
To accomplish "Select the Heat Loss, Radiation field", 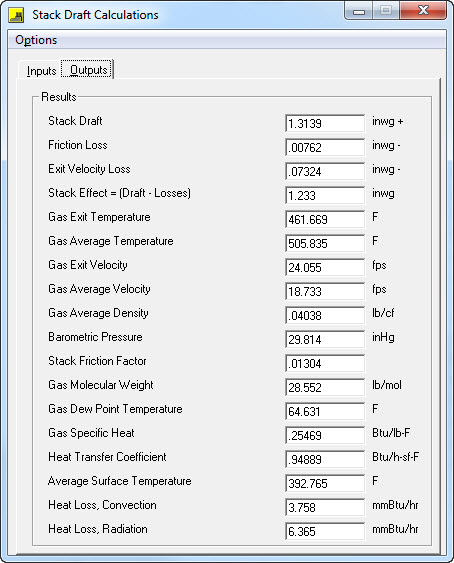I will (325, 531).
